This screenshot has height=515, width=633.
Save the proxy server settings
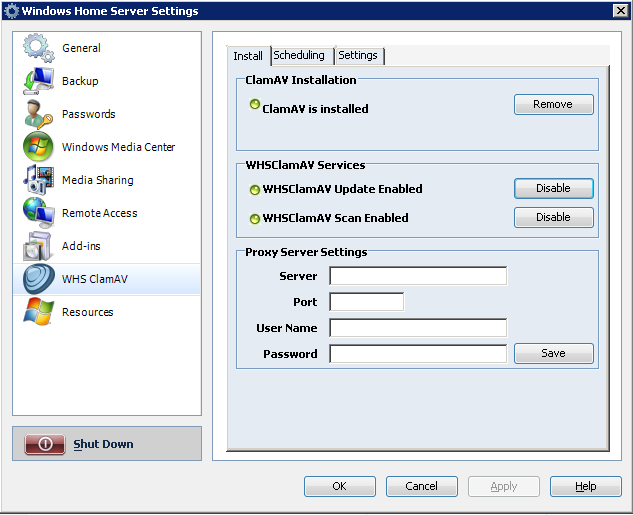553,353
